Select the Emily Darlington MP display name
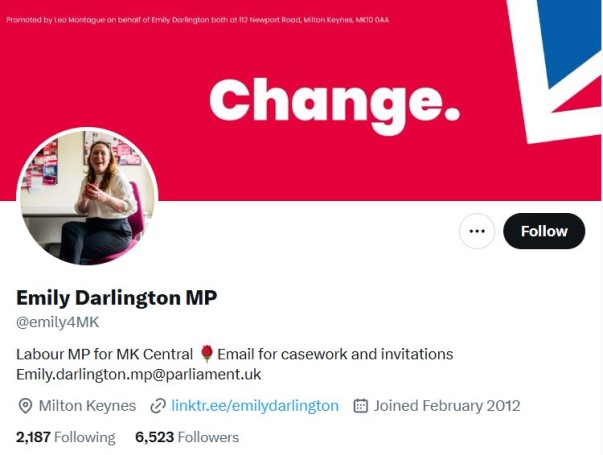 coord(117,297)
